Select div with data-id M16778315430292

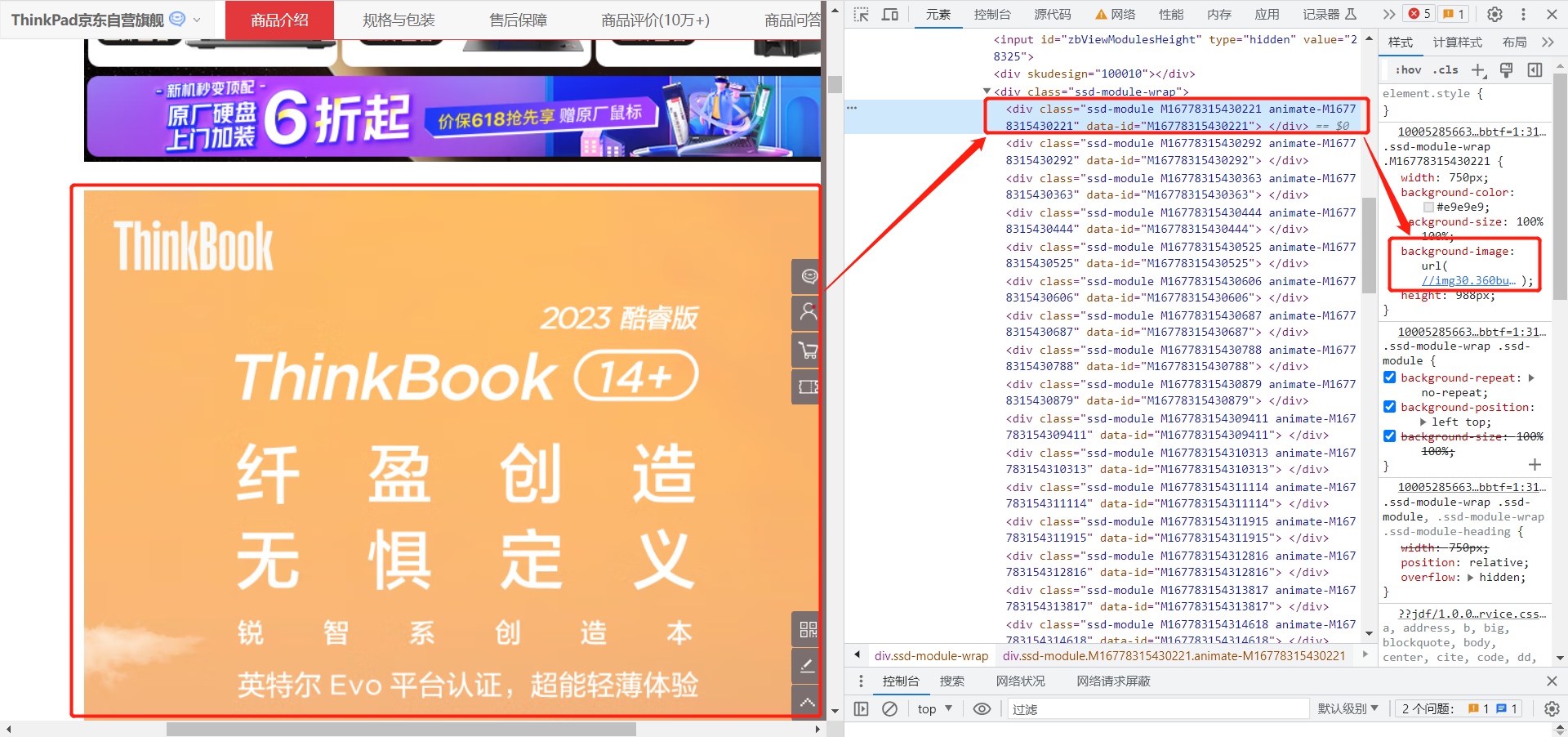(1181, 151)
